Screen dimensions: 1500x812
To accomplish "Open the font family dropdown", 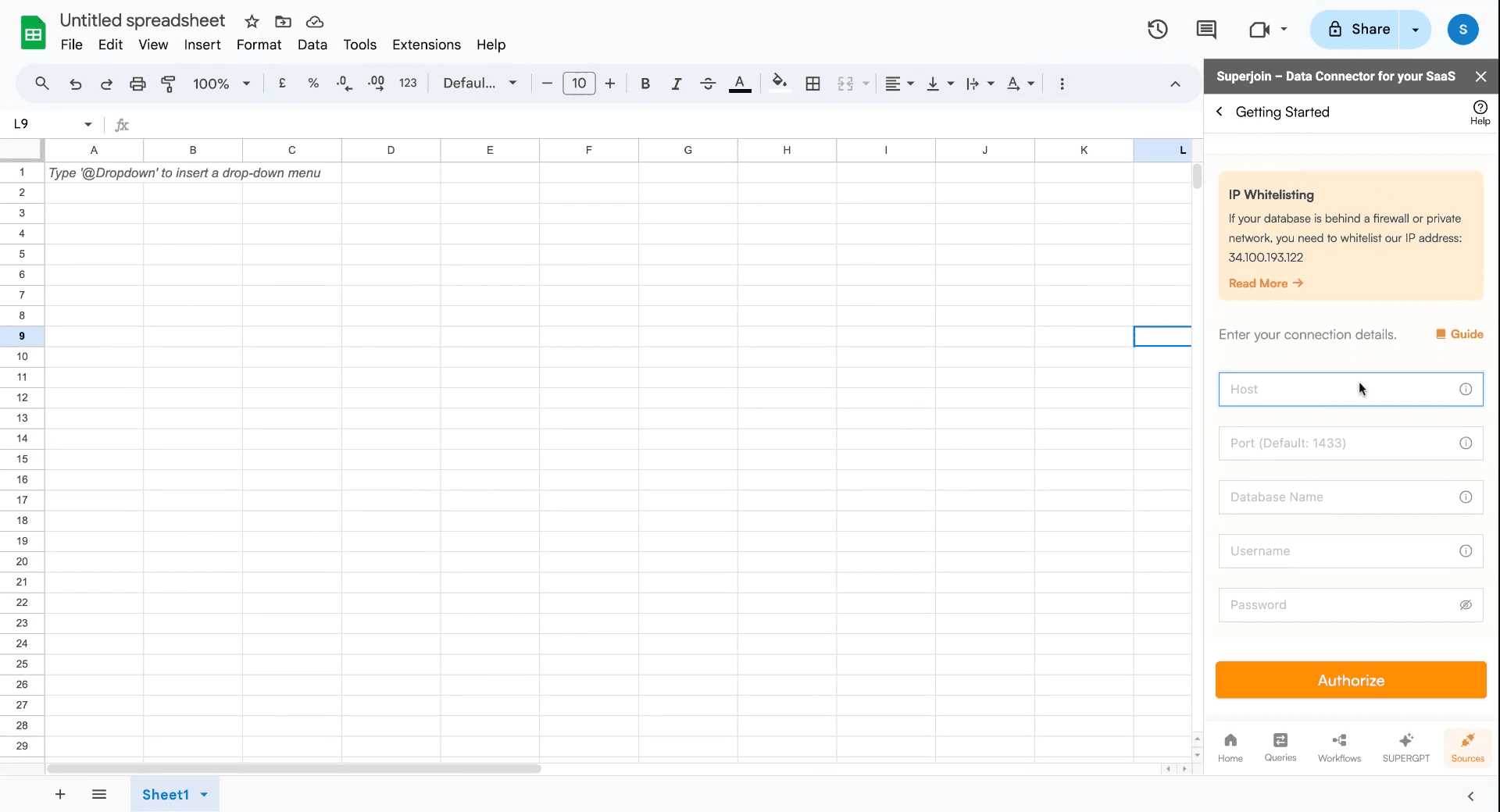I will [480, 84].
